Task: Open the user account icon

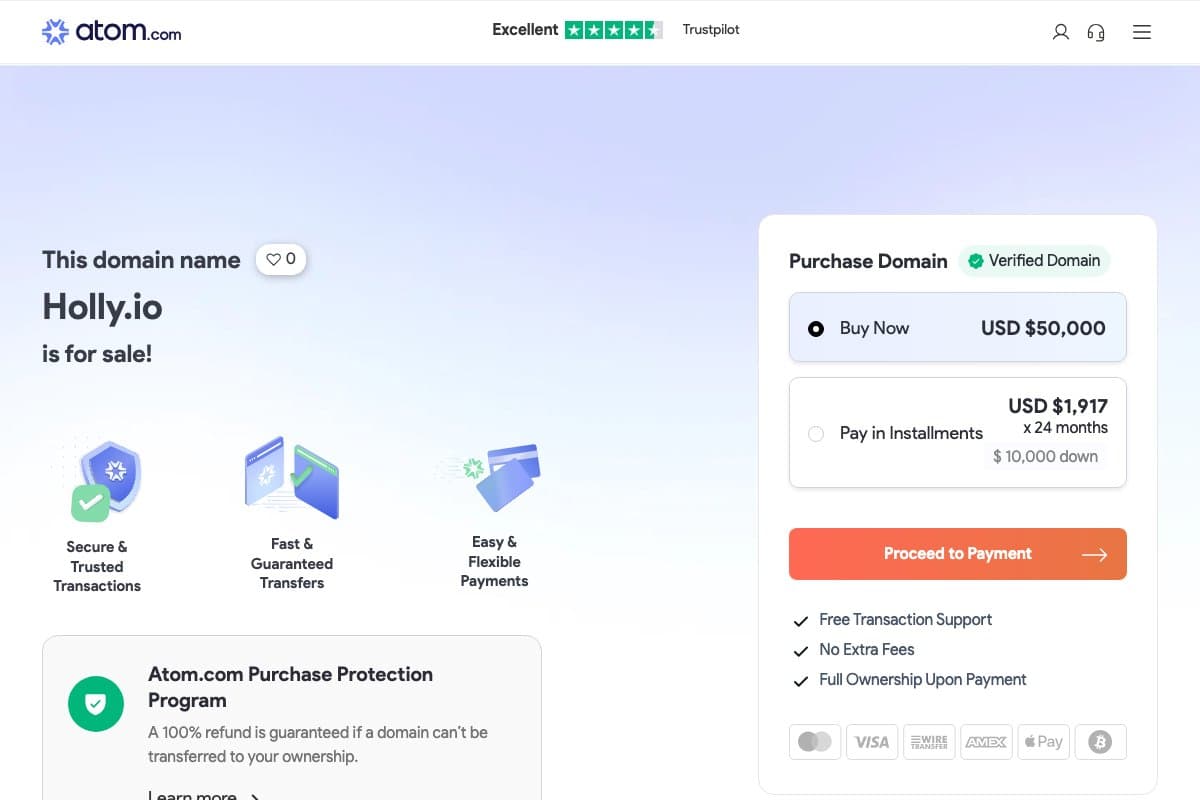Action: coord(1061,32)
